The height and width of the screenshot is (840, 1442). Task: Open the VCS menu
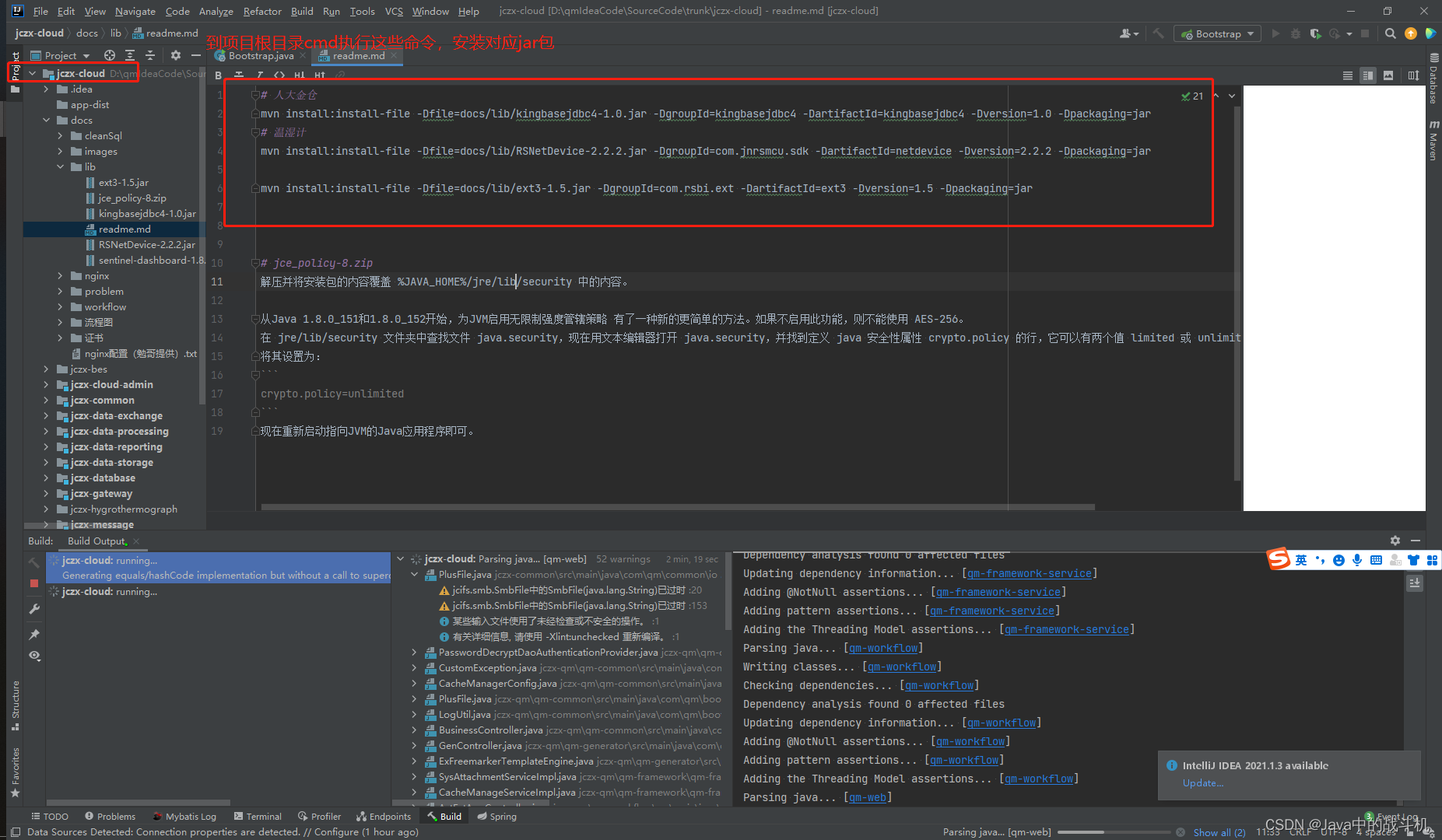(x=394, y=11)
